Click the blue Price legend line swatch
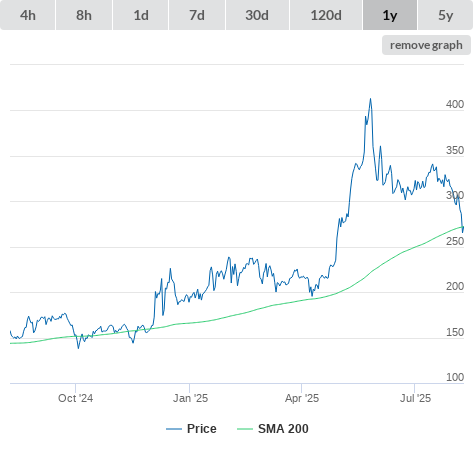The image size is (474, 455). pos(174,429)
